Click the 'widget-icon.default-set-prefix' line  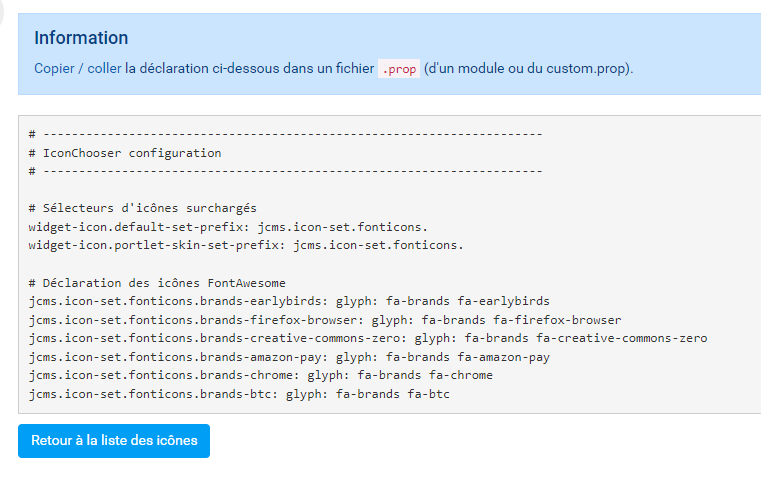coord(228,227)
